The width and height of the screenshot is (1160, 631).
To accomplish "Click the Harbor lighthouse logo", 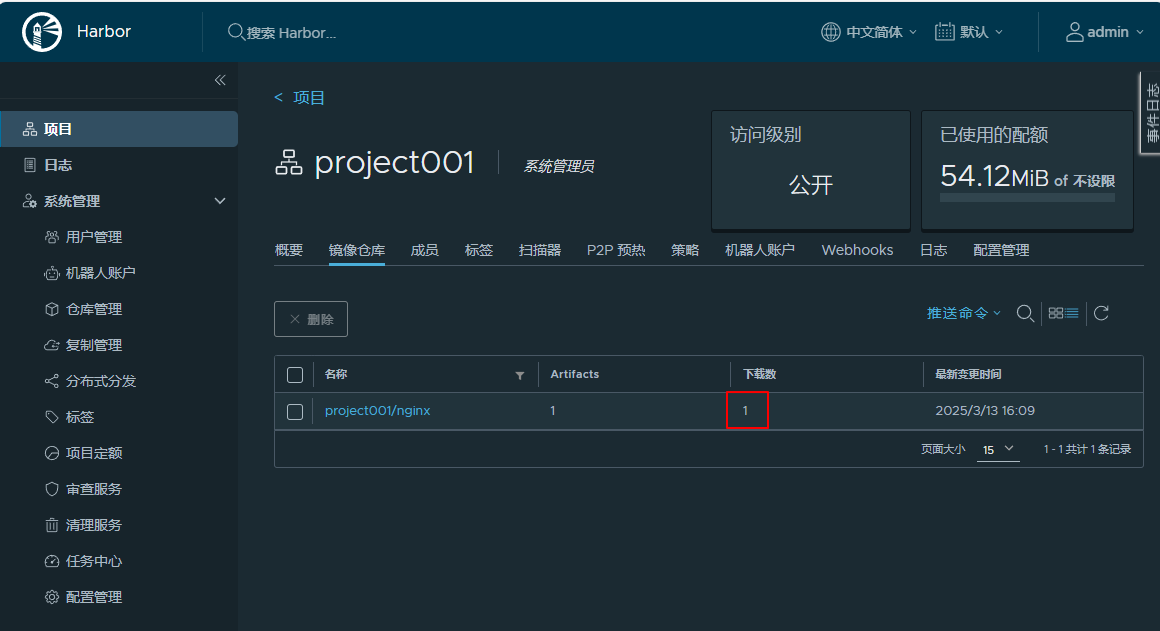I will pyautogui.click(x=42, y=32).
